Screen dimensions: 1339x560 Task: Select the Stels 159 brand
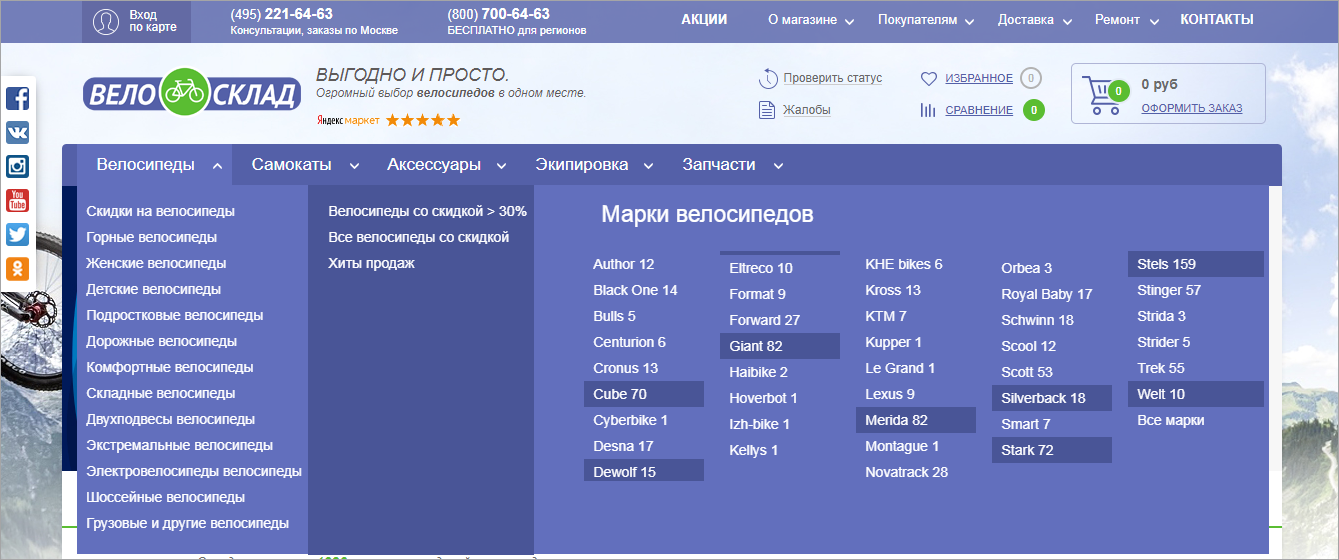(1196, 264)
